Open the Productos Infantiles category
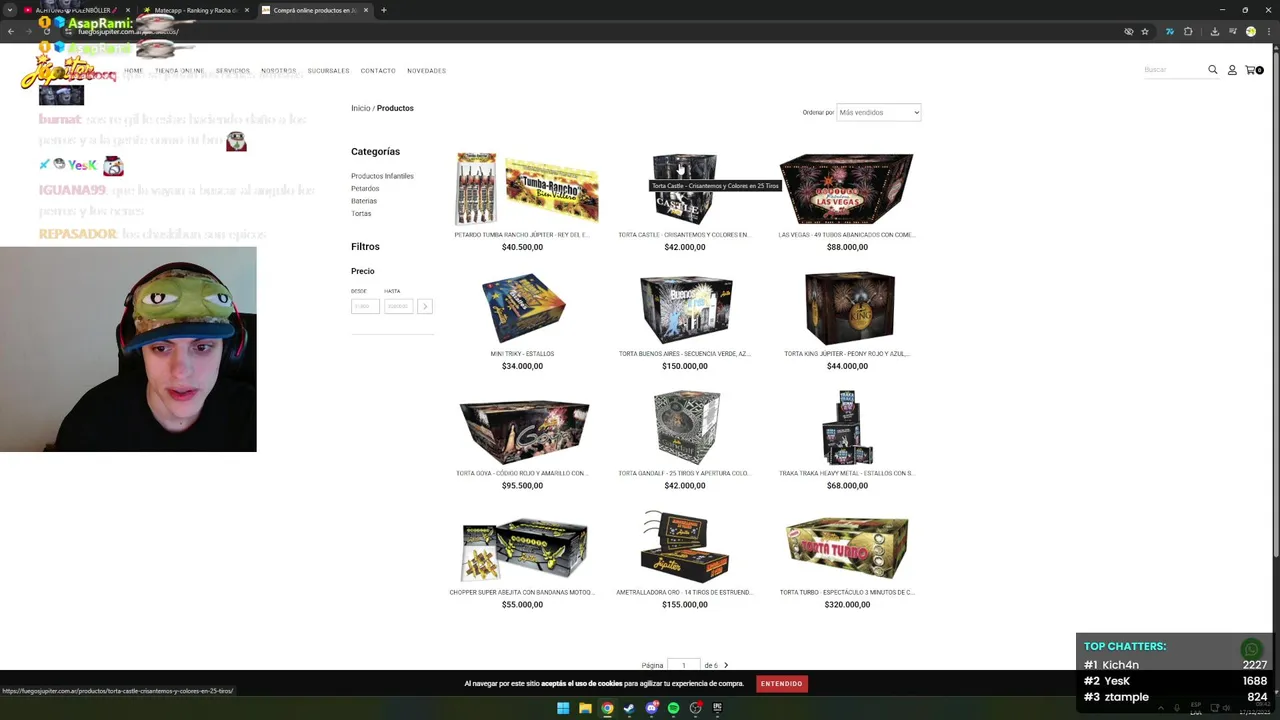 (382, 176)
